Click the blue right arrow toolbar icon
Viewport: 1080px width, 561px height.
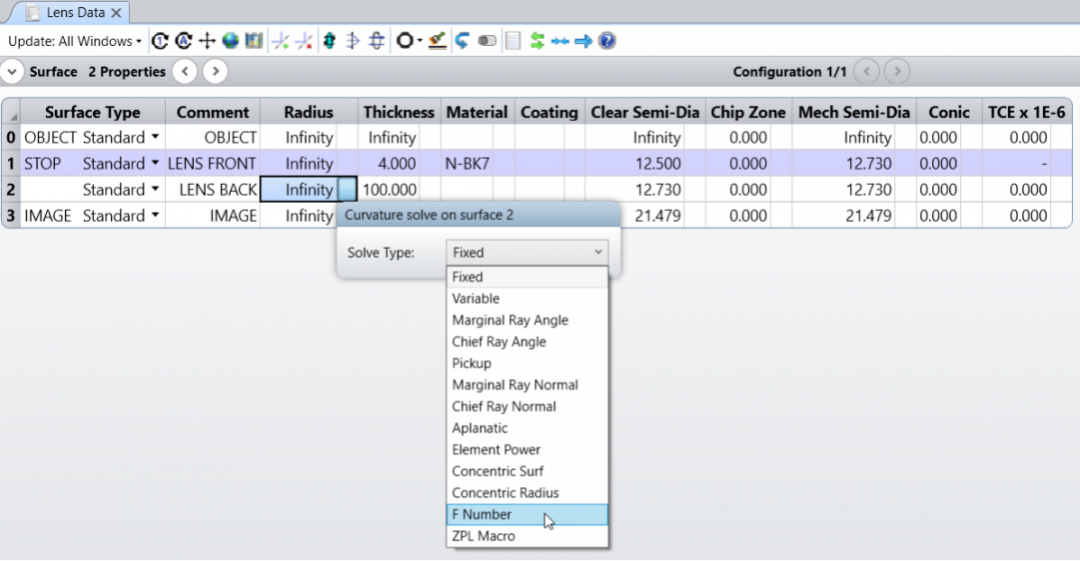[x=584, y=41]
